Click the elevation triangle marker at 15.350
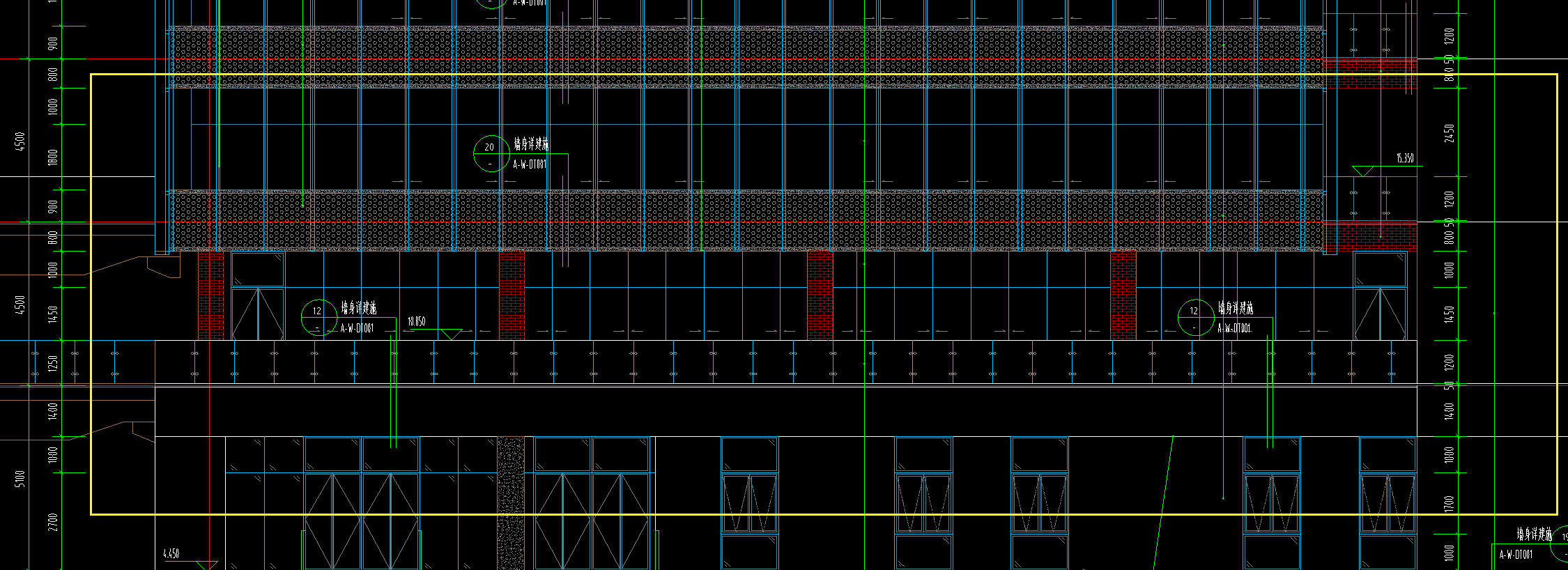Image resolution: width=1568 pixels, height=570 pixels. coord(1362,171)
